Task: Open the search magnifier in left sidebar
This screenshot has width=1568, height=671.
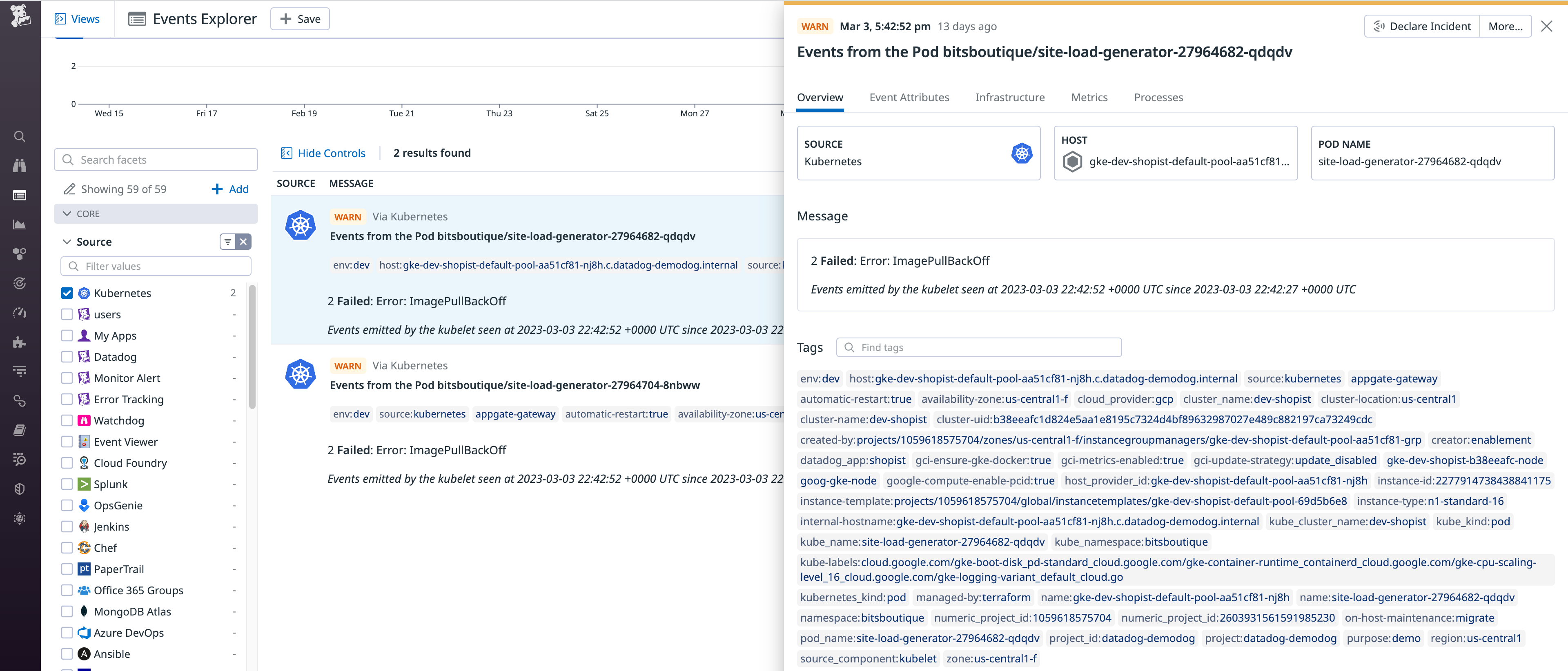Action: (x=20, y=136)
